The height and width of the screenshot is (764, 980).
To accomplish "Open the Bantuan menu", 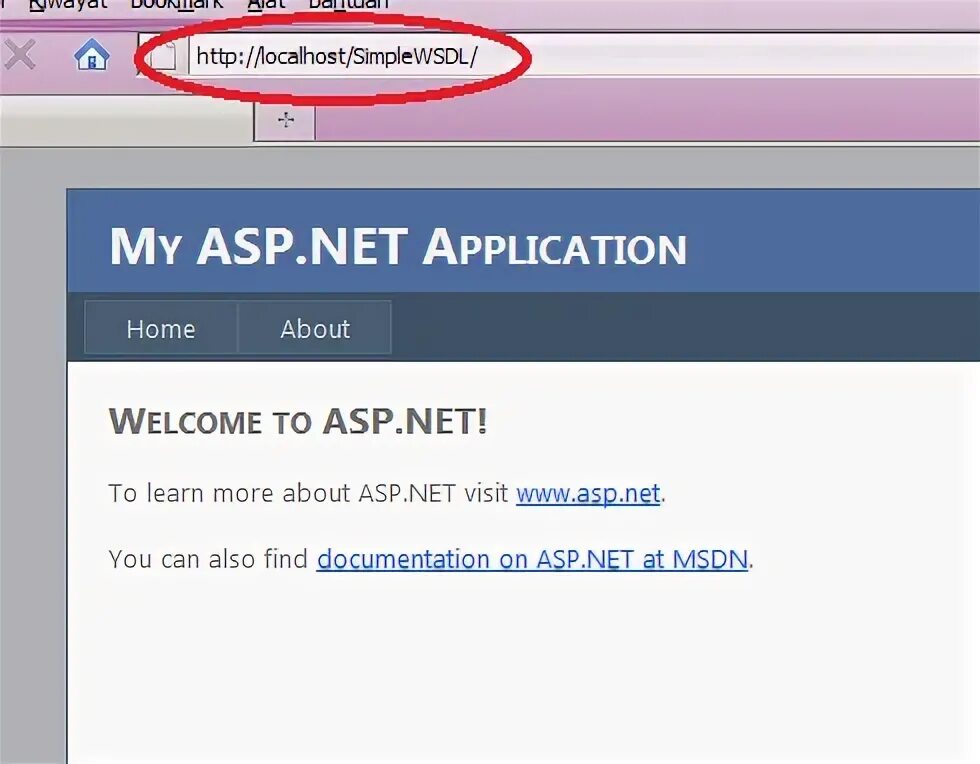I will tap(346, 4).
